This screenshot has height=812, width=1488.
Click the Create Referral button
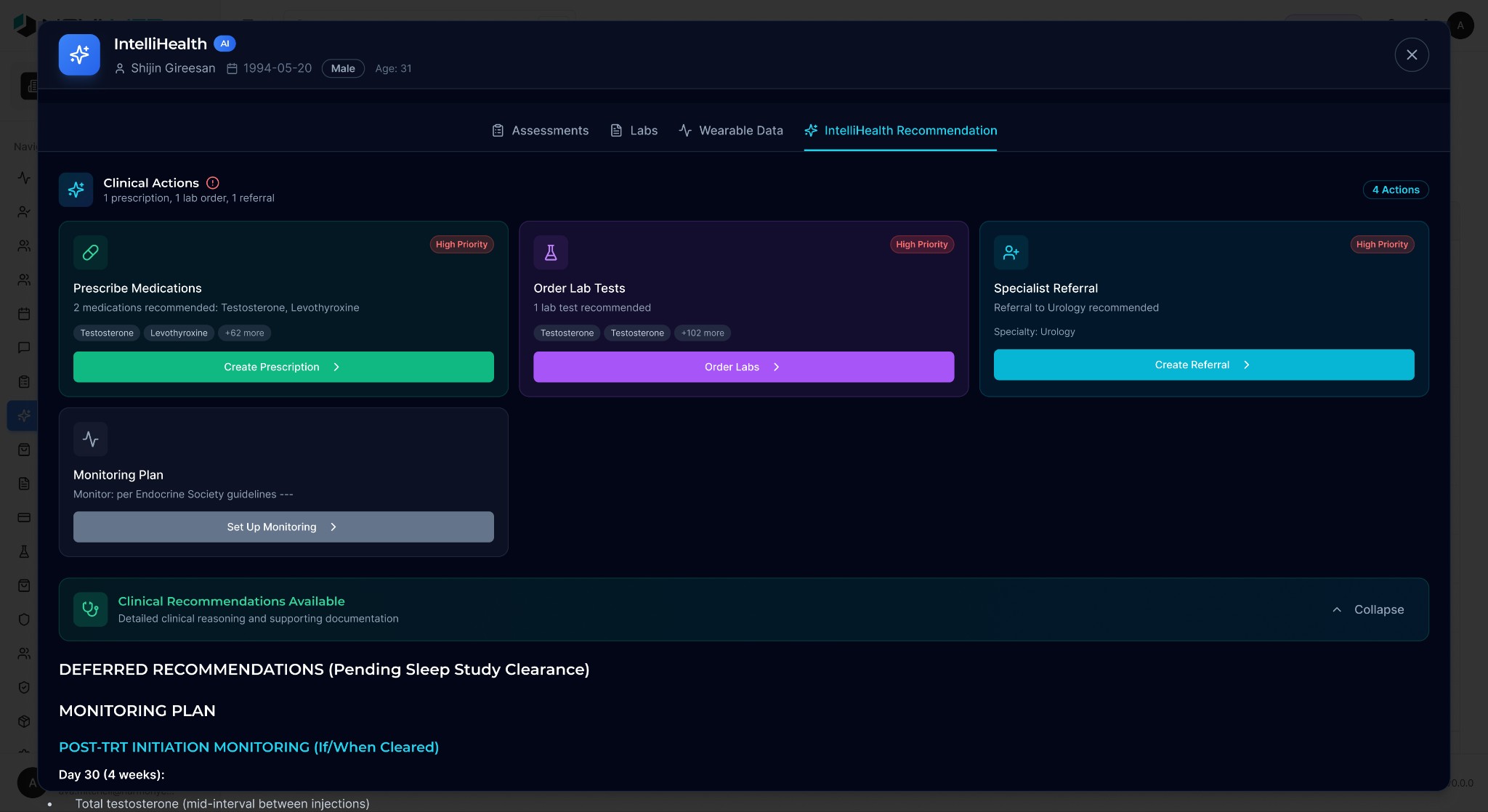tap(1203, 365)
